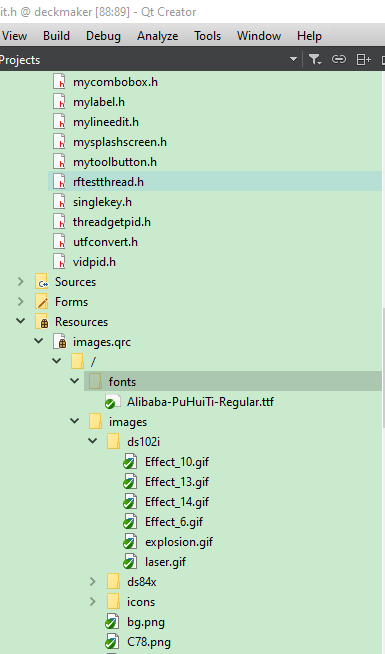This screenshot has height=654, width=385.
Task: Expand the Sources folder
Action: [20, 282]
